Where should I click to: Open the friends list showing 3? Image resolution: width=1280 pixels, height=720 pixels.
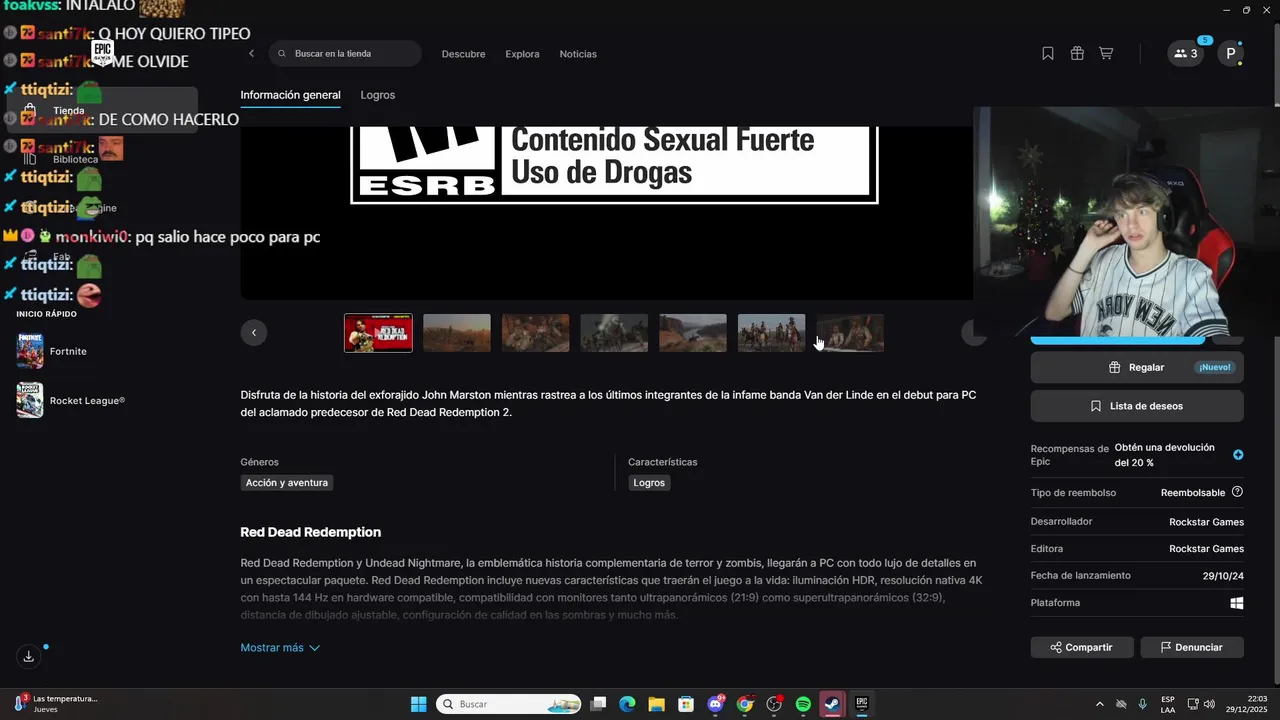1185,54
